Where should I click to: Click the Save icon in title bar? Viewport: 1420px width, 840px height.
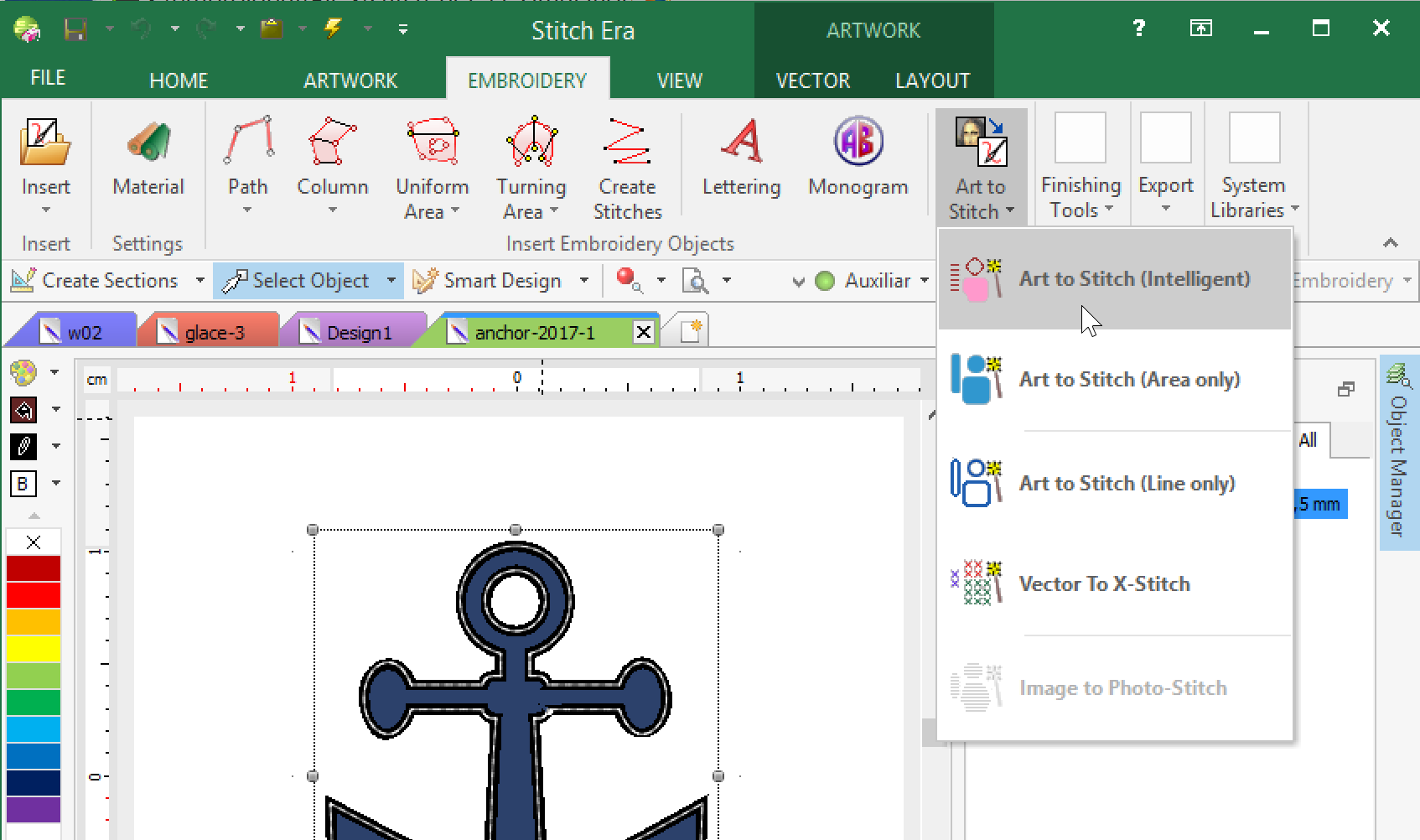point(75,30)
